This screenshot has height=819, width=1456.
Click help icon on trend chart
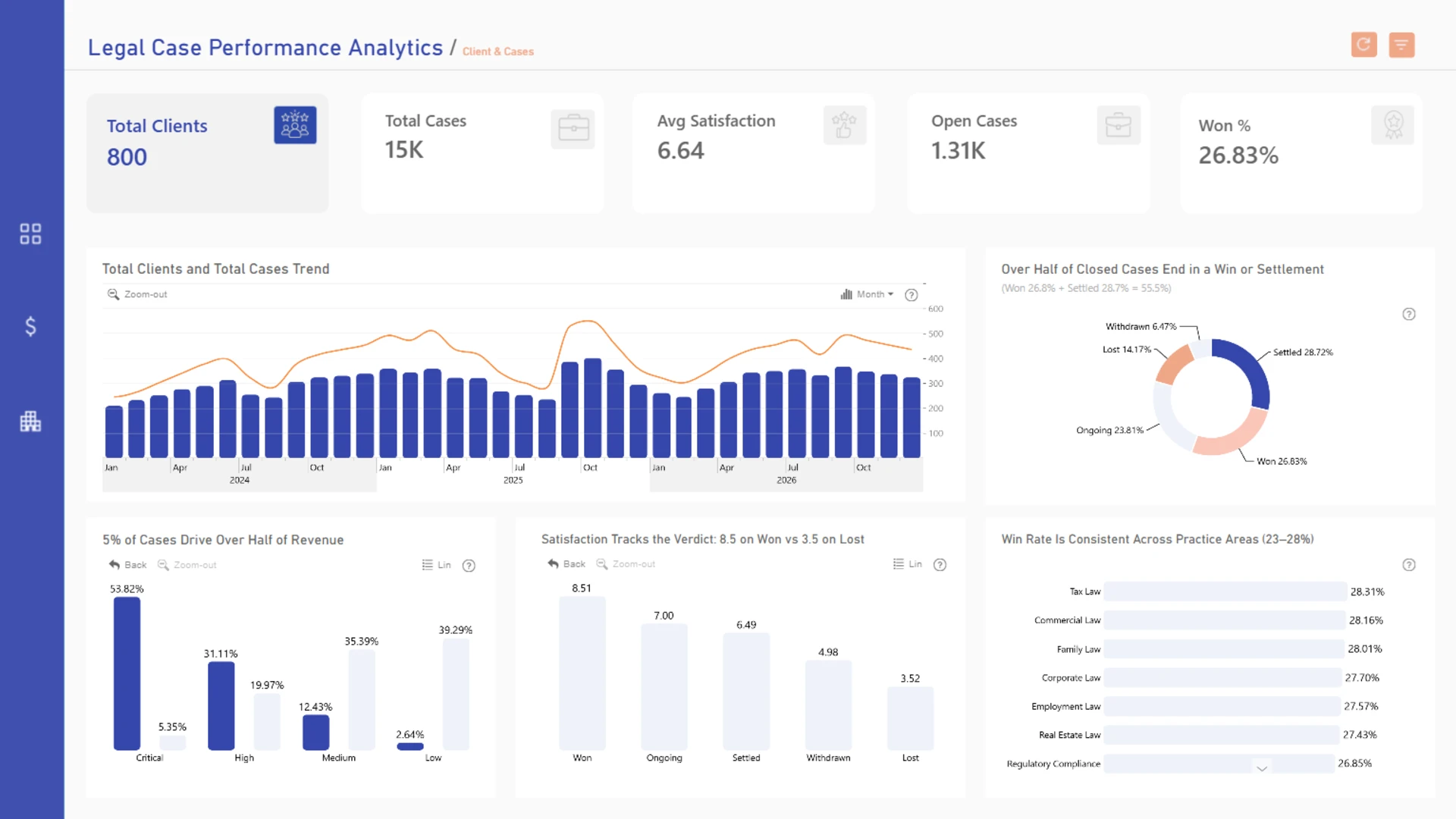[x=912, y=295]
